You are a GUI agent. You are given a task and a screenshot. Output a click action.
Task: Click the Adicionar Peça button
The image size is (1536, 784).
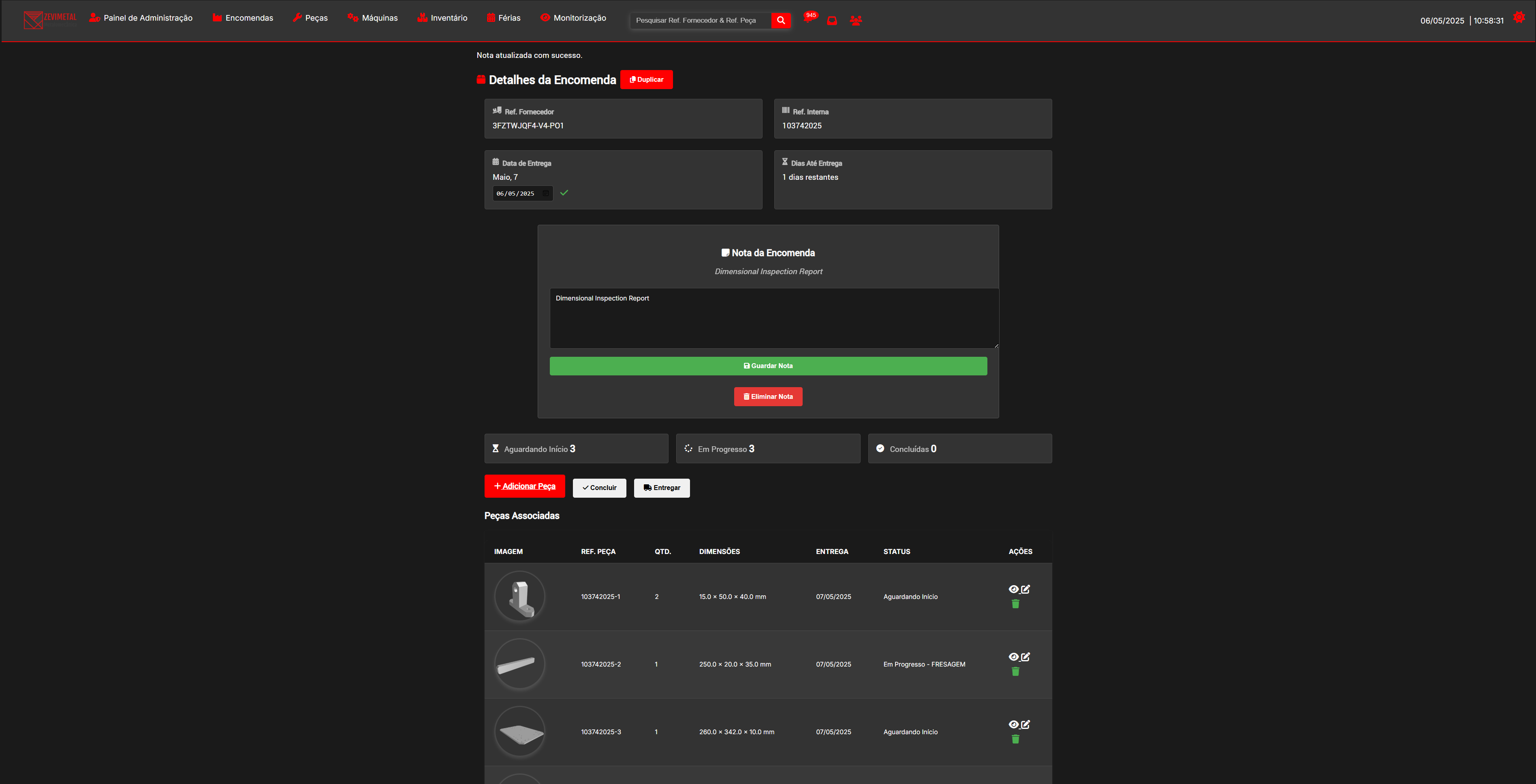tap(525, 486)
